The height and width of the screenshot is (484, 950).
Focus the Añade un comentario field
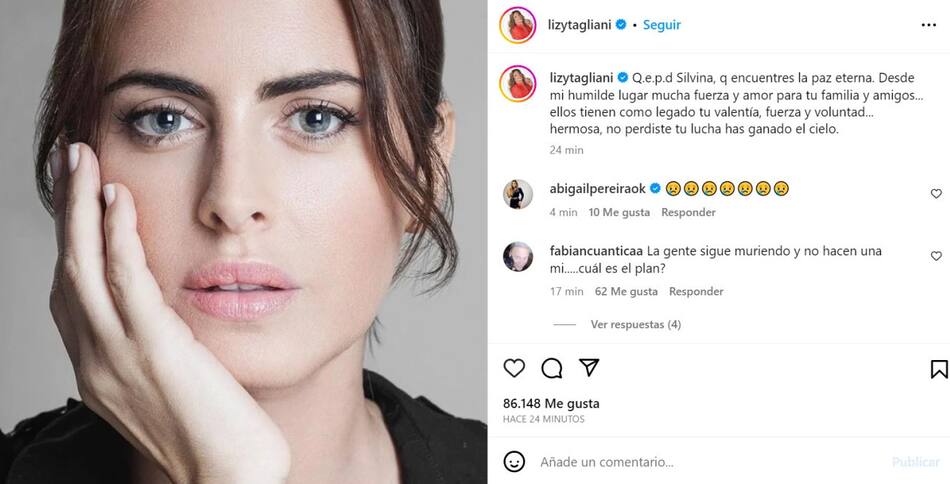pos(709,462)
